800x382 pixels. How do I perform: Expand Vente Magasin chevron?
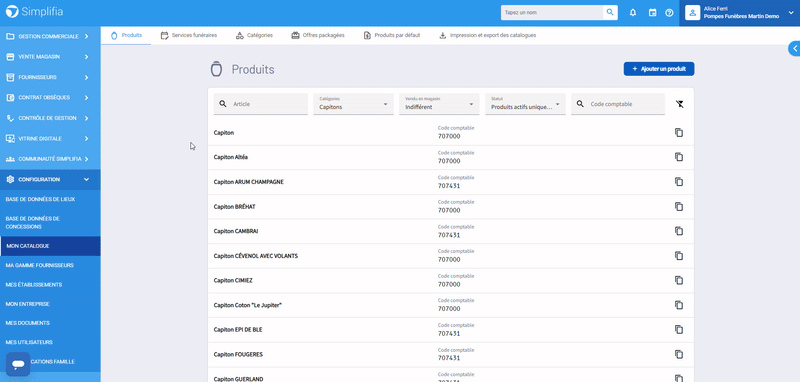(86, 57)
